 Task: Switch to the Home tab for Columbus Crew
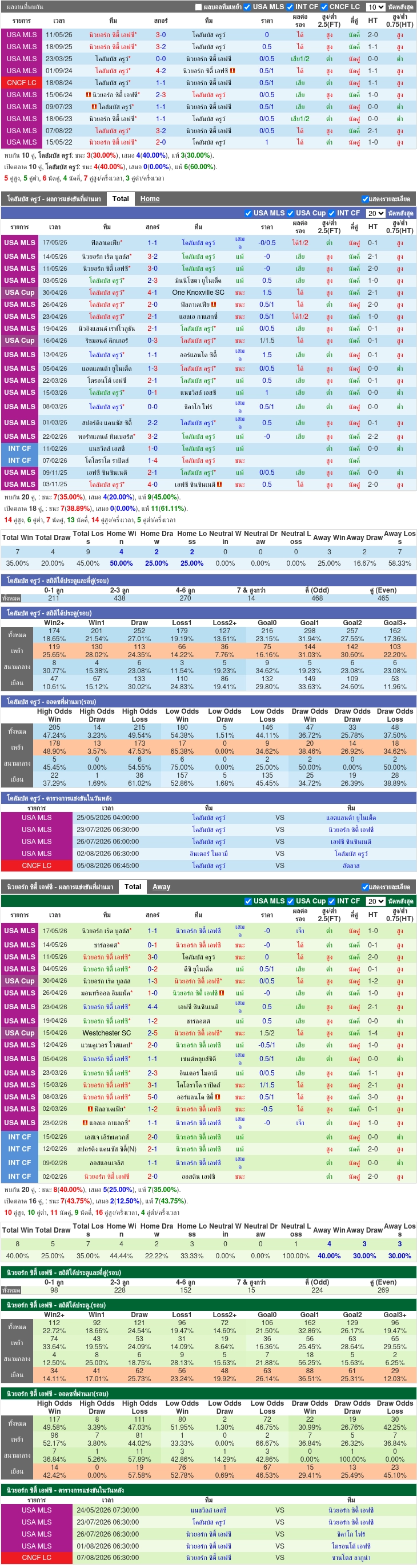tap(150, 199)
